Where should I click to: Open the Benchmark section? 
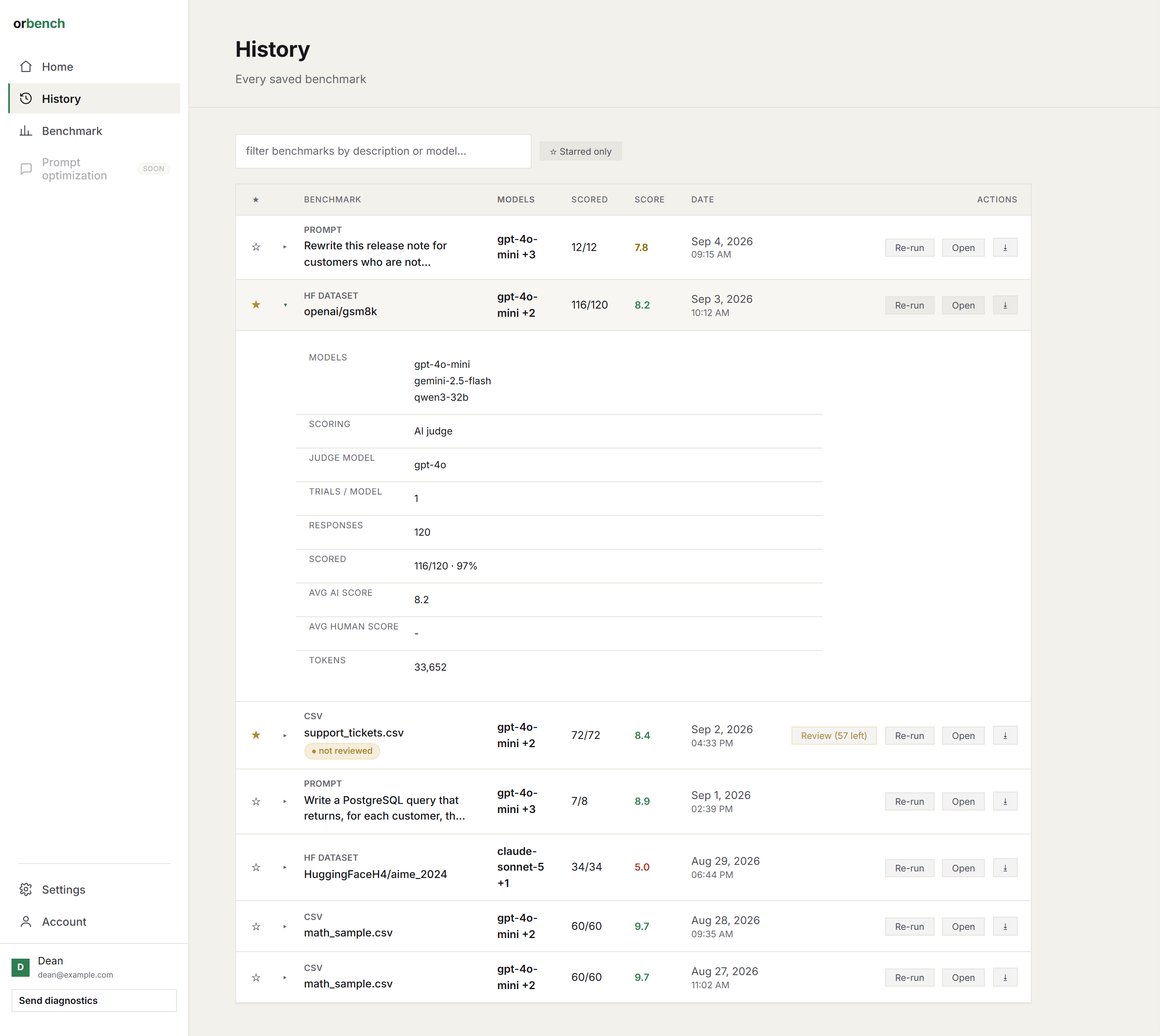tap(95, 131)
